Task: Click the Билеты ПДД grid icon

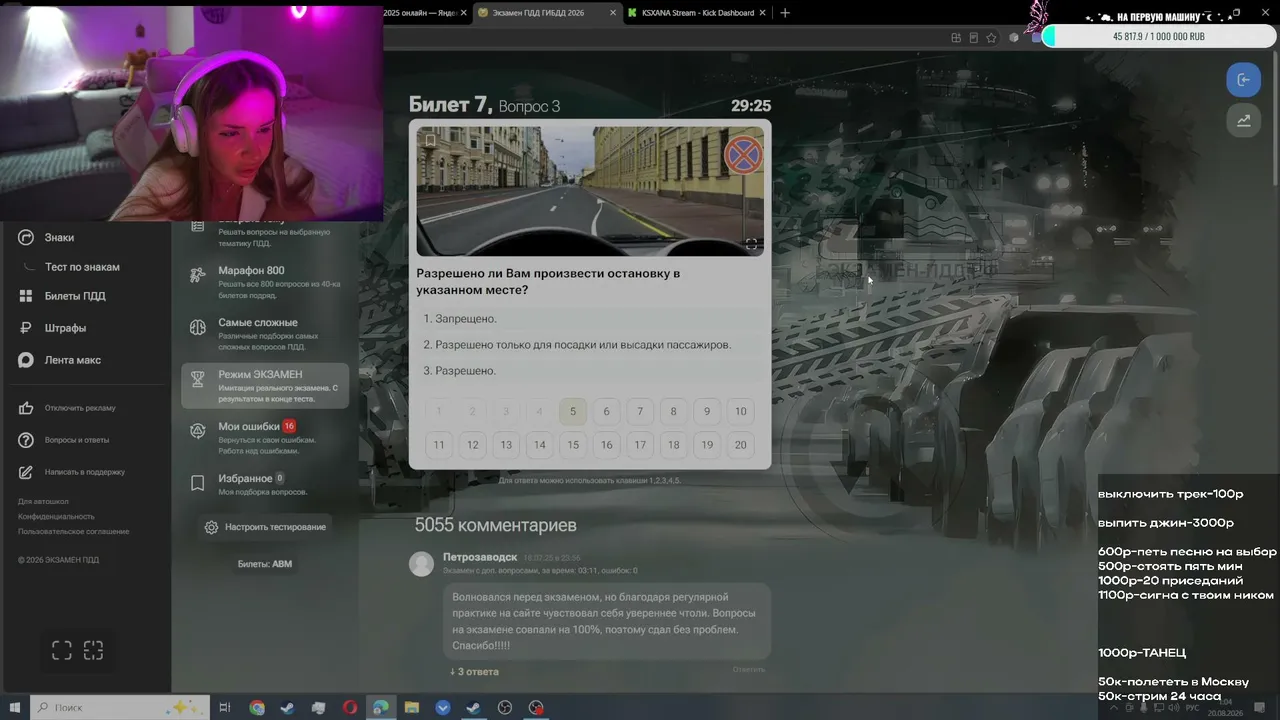Action: pos(26,296)
